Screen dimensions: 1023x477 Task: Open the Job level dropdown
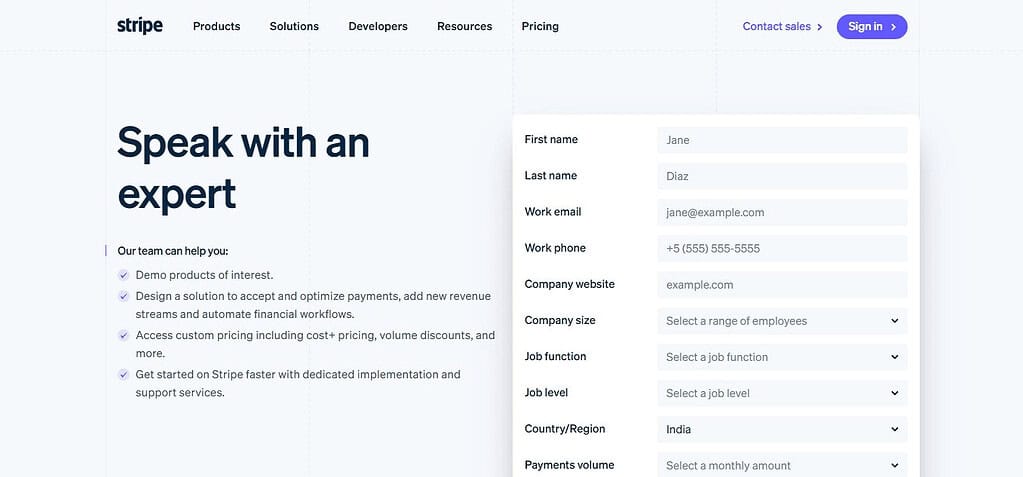782,393
